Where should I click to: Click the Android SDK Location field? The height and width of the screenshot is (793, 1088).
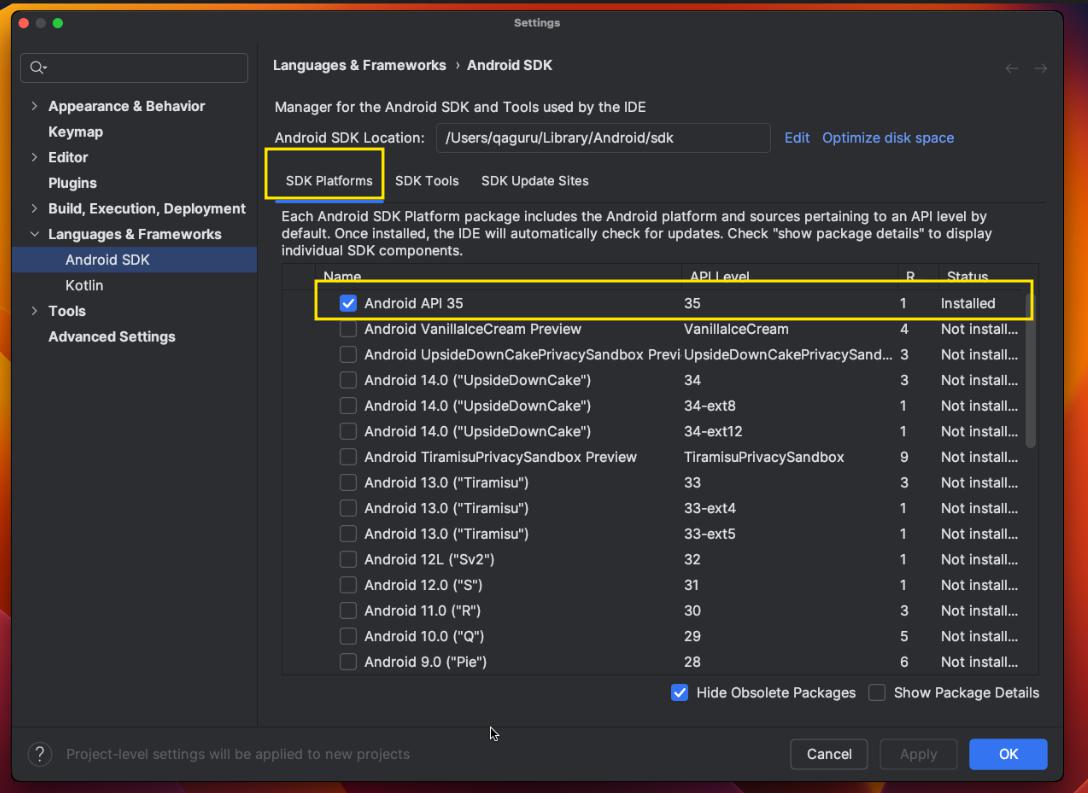(603, 137)
